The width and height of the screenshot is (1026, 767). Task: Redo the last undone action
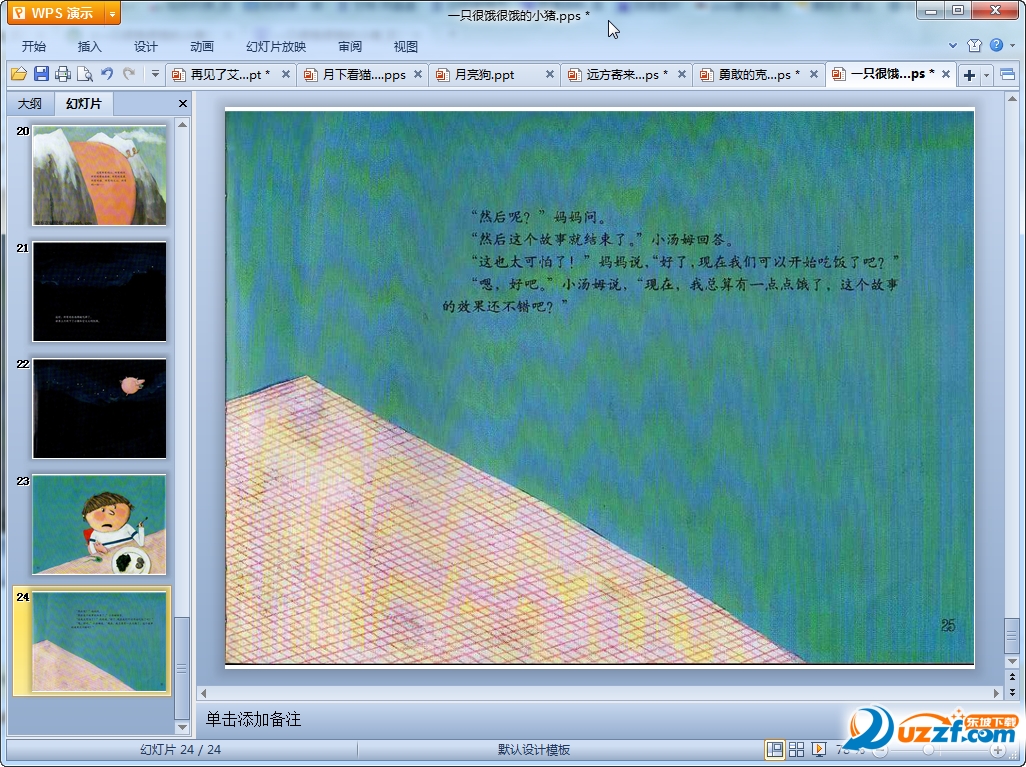click(x=129, y=74)
